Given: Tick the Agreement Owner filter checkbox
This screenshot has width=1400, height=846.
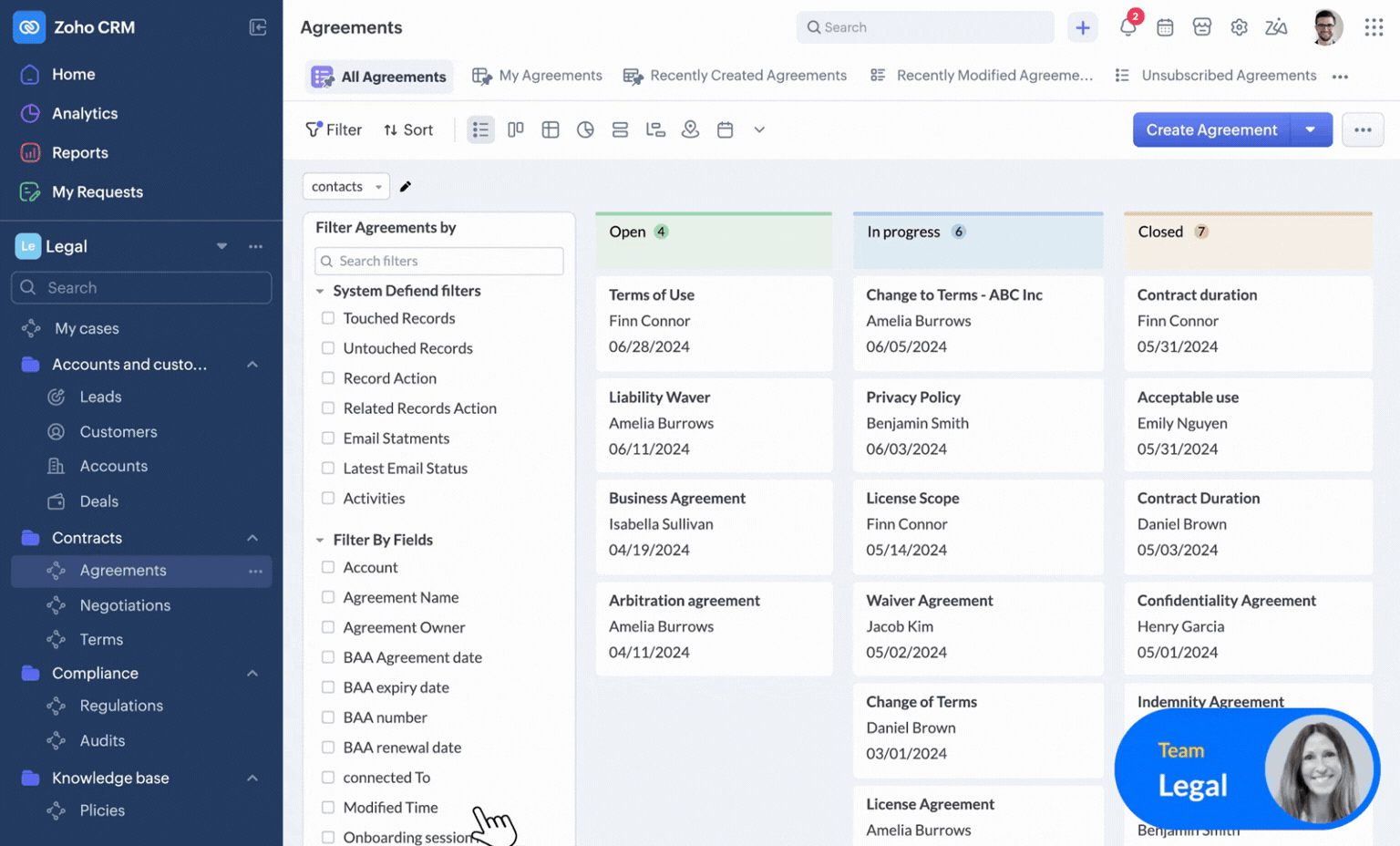Looking at the screenshot, I should click(x=328, y=627).
